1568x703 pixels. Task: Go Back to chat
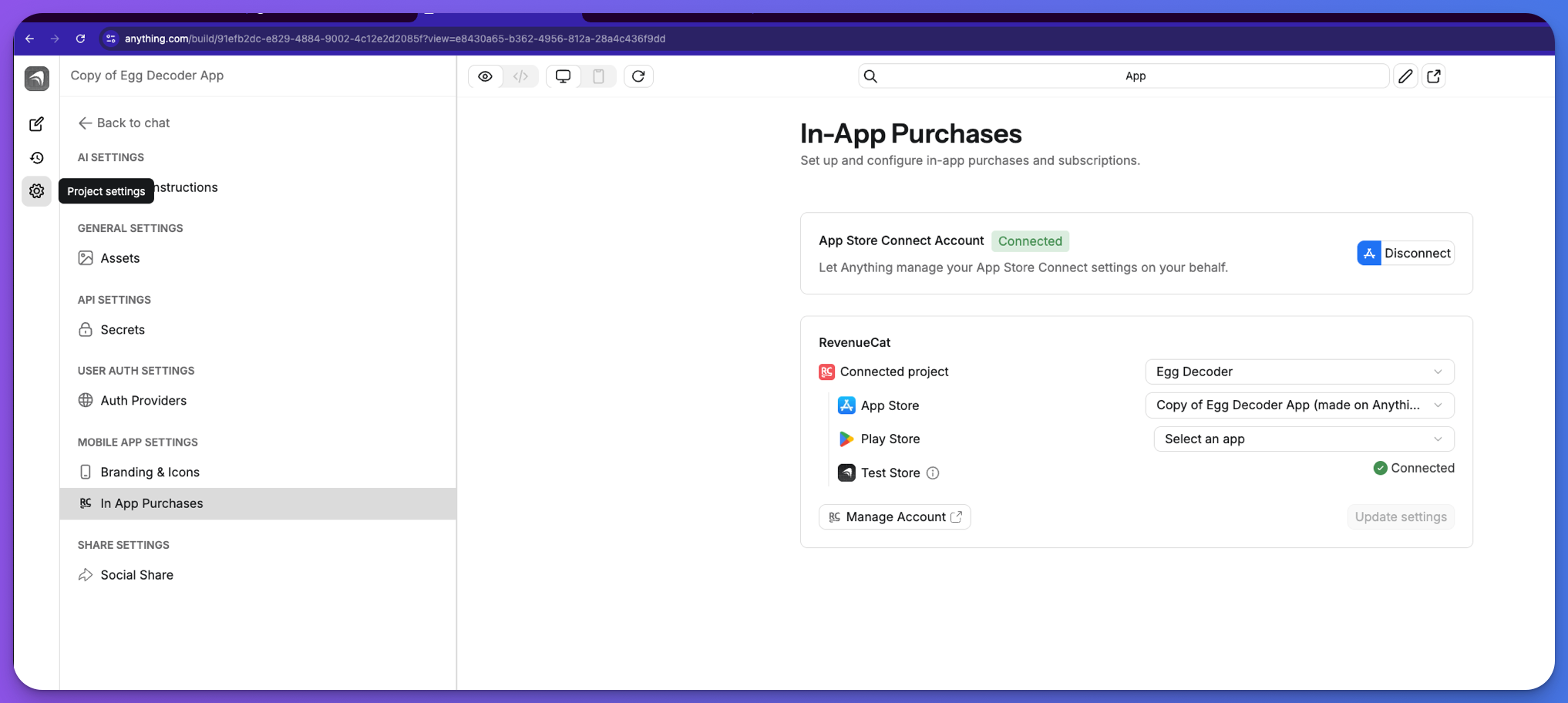pyautogui.click(x=124, y=123)
